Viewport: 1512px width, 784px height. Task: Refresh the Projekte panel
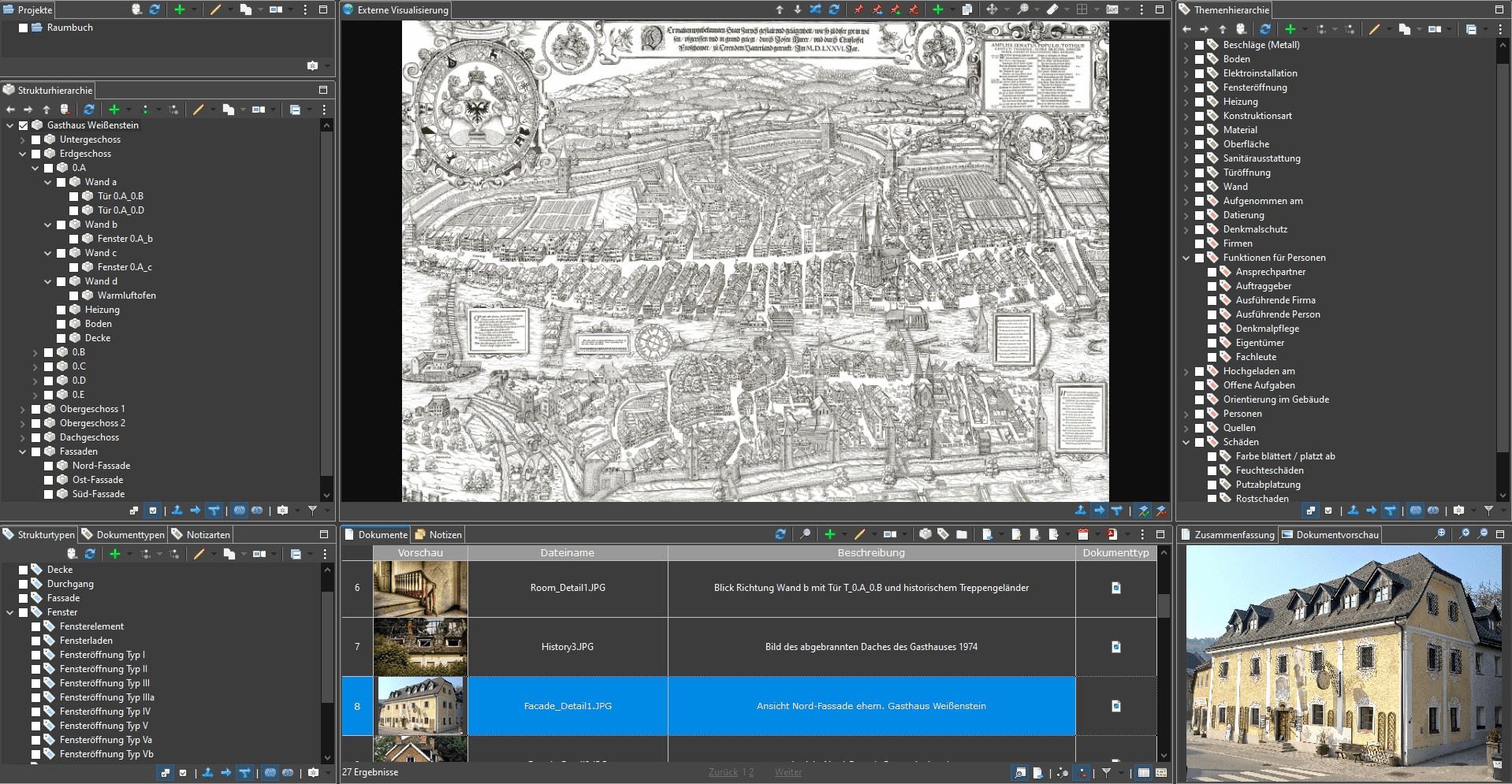pyautogui.click(x=155, y=9)
